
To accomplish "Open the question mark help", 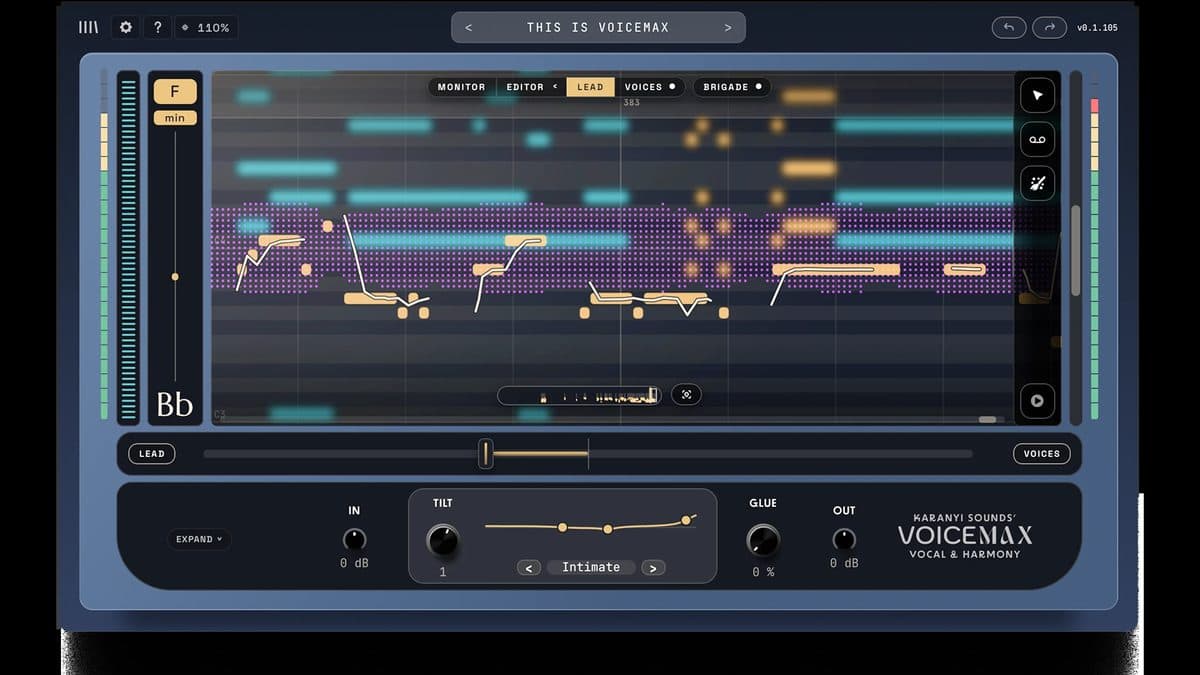I will pyautogui.click(x=157, y=27).
